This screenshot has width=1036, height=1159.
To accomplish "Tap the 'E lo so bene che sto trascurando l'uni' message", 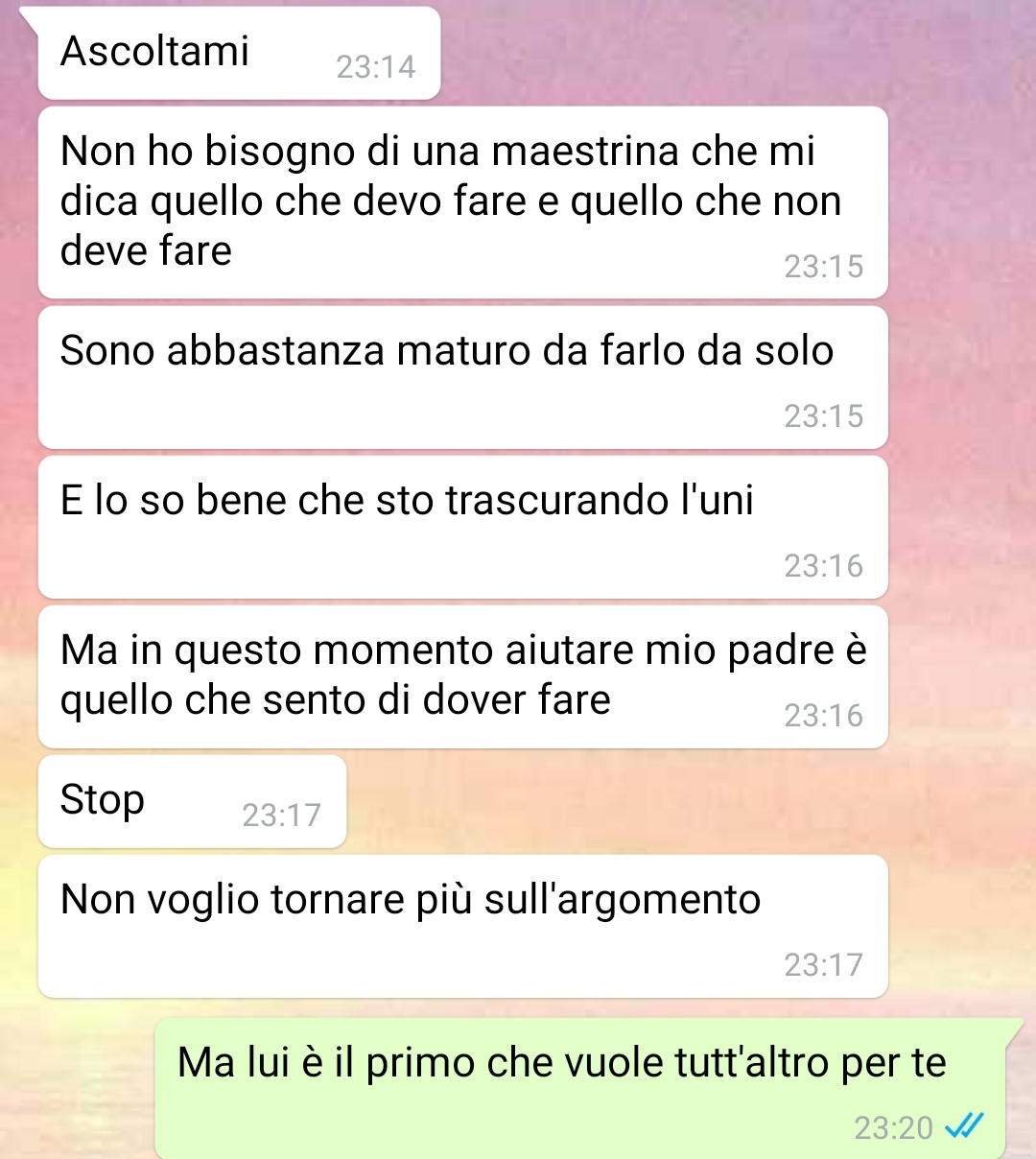I will coord(462,527).
